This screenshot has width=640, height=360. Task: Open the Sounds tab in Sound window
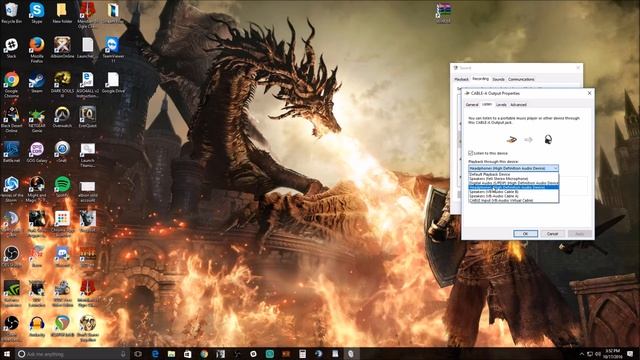(498, 79)
